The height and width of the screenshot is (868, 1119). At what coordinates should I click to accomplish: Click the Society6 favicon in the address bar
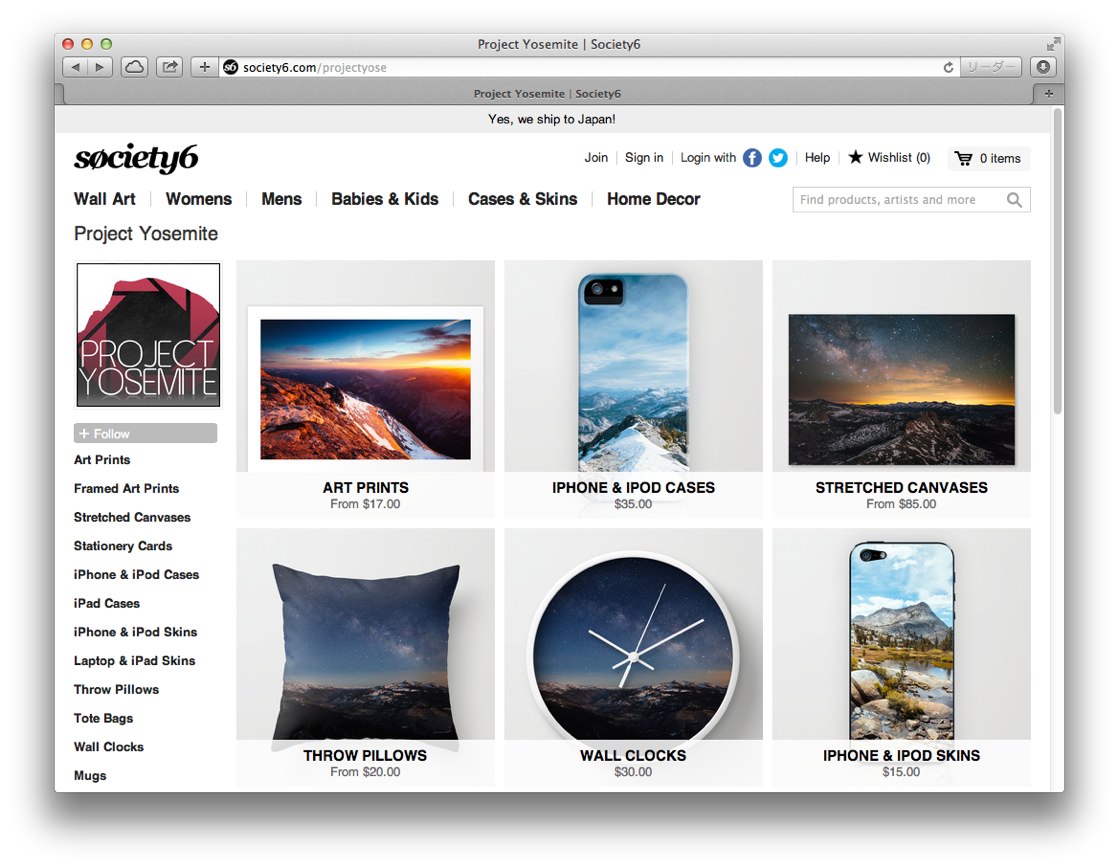tap(231, 67)
